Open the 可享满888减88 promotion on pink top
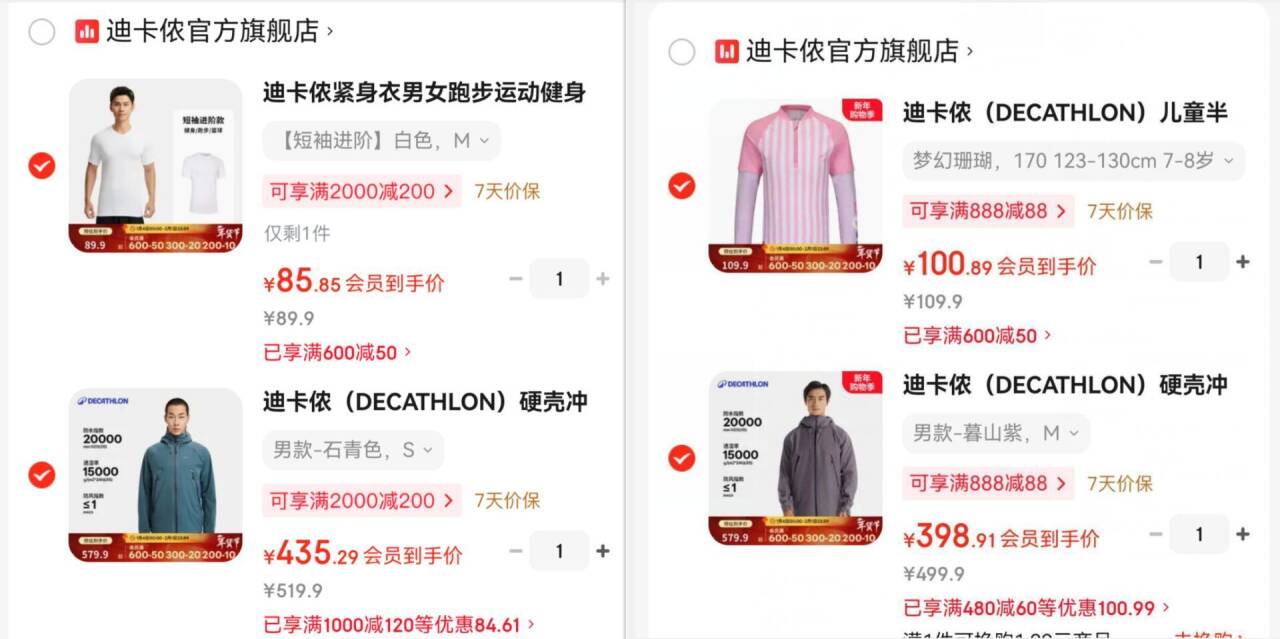The width and height of the screenshot is (1280, 639). pos(988,211)
